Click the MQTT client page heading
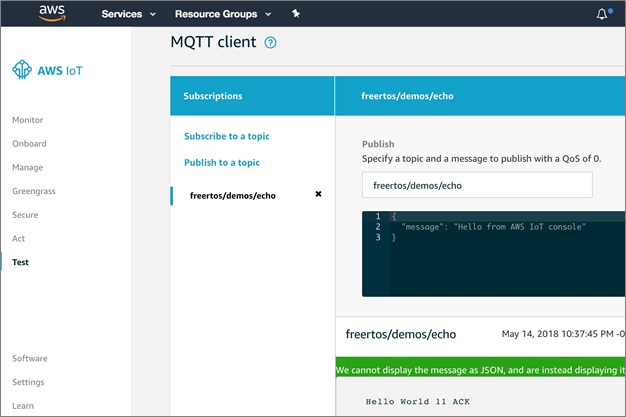 click(213, 42)
